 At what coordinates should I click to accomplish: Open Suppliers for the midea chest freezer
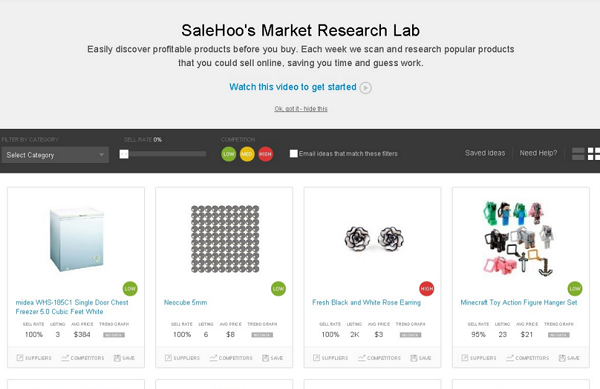(x=34, y=358)
